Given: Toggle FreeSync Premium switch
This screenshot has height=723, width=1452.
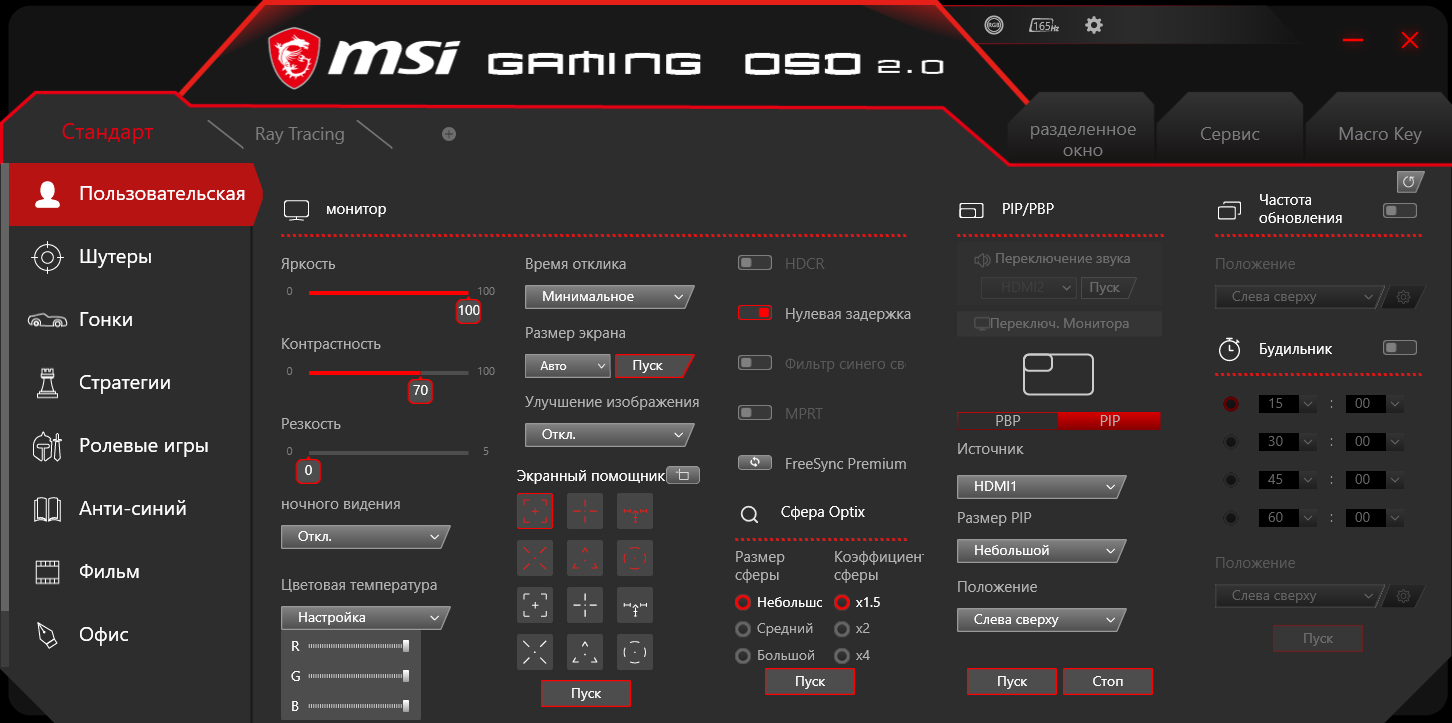Looking at the screenshot, I should (x=755, y=463).
